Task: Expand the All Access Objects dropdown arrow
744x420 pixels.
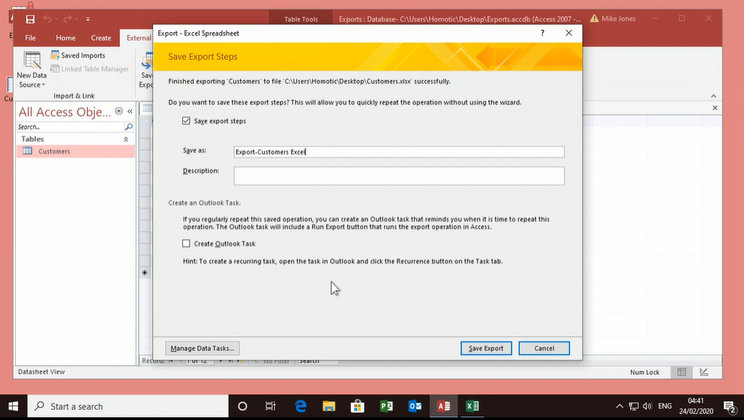Action: coord(119,112)
